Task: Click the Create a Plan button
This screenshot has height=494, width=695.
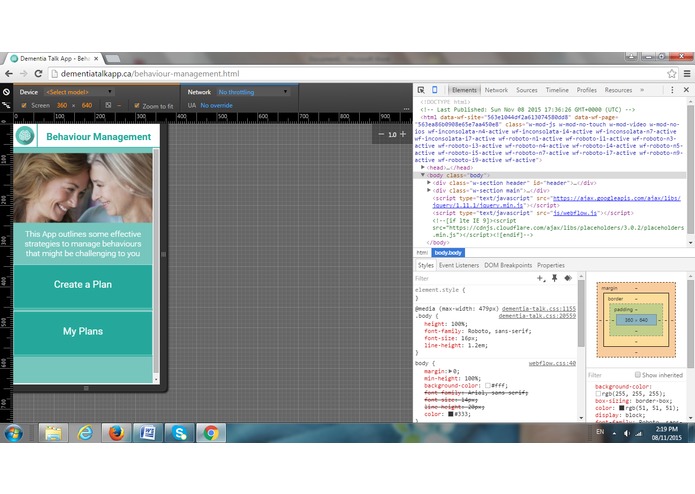Action: pyautogui.click(x=83, y=284)
